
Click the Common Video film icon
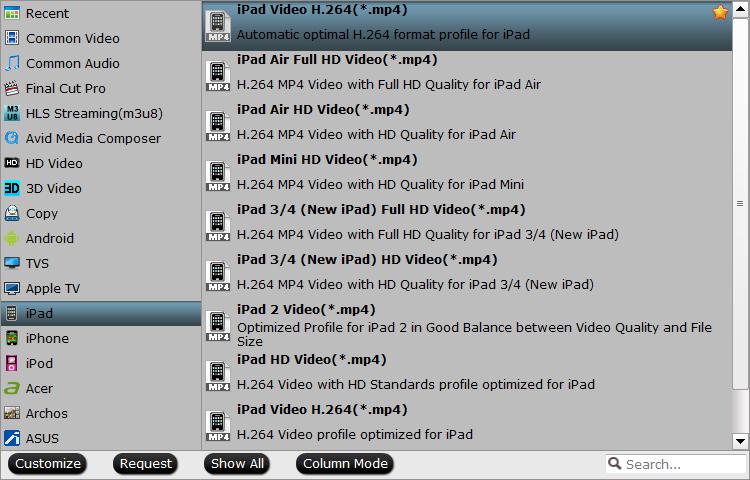(11, 38)
